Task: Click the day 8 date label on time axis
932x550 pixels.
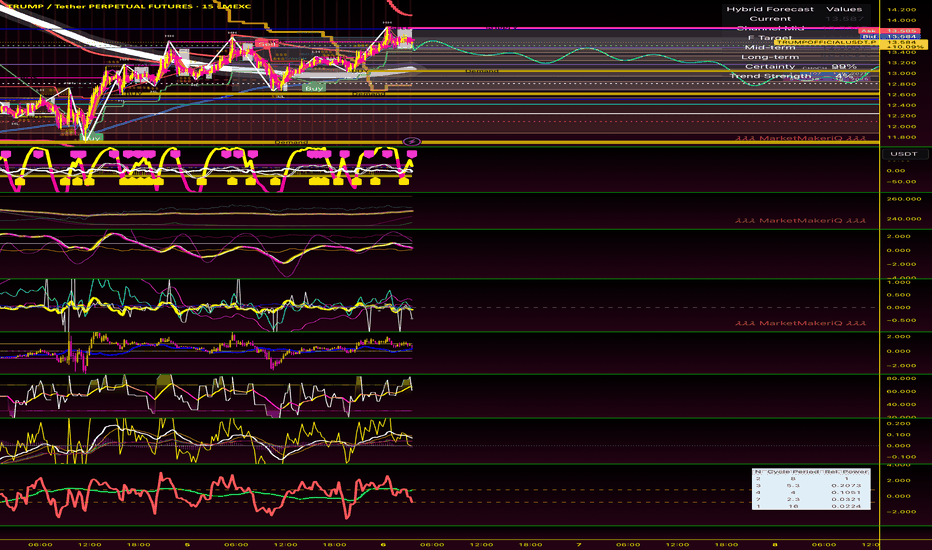Action: (774, 545)
